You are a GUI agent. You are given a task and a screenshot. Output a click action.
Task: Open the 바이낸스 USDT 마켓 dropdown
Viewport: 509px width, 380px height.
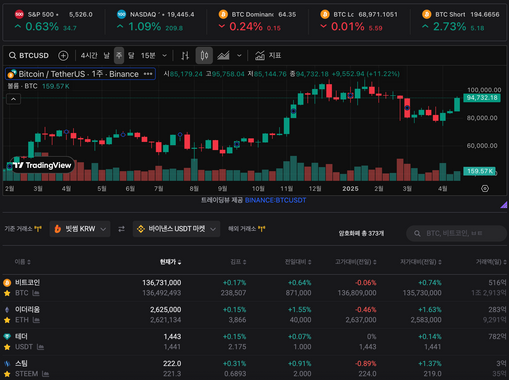176,229
